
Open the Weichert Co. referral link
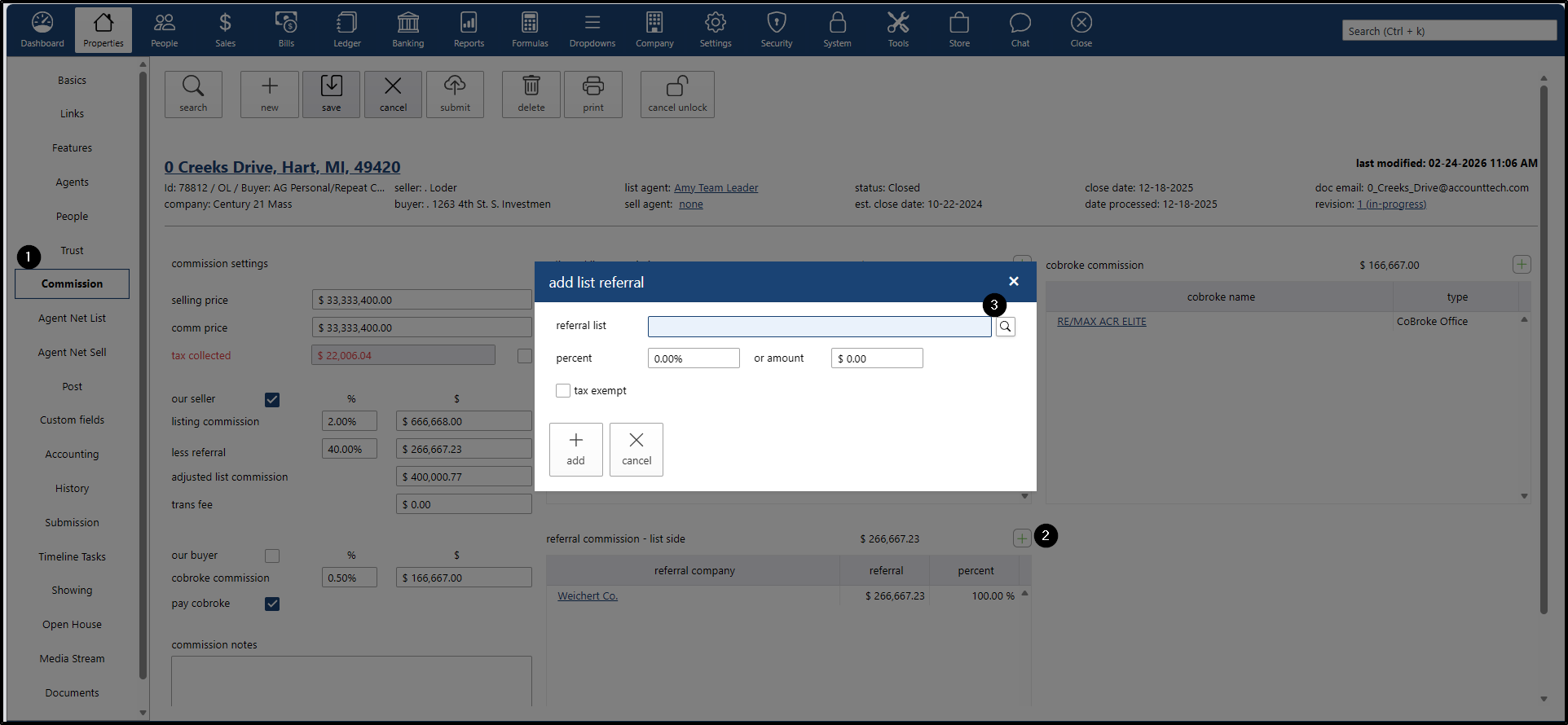588,596
